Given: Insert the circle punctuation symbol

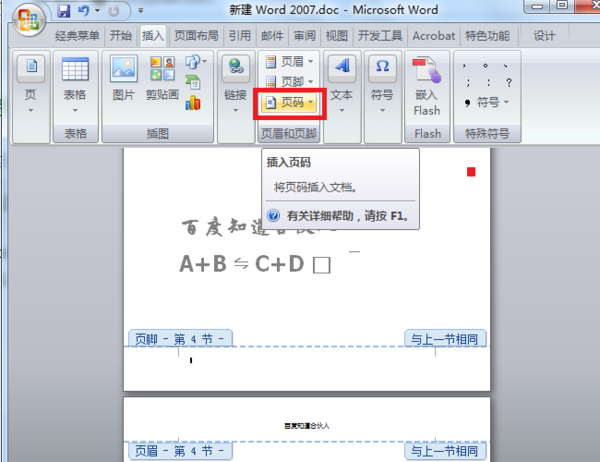Looking at the screenshot, I should [x=485, y=65].
